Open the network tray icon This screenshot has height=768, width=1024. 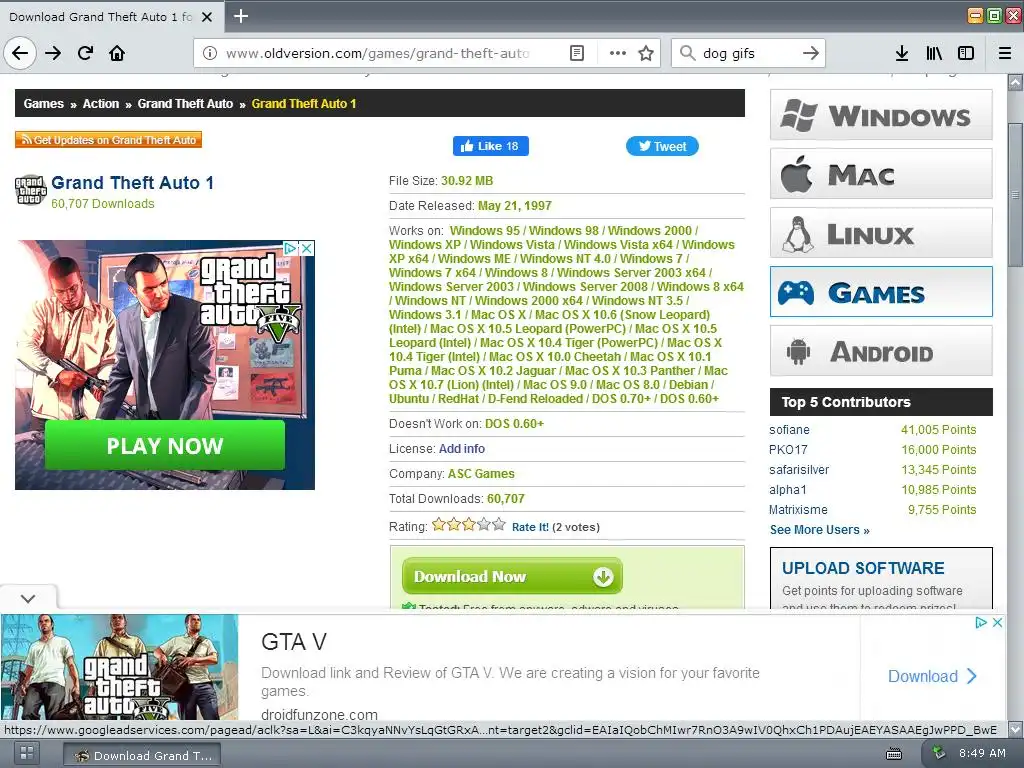[x=938, y=752]
